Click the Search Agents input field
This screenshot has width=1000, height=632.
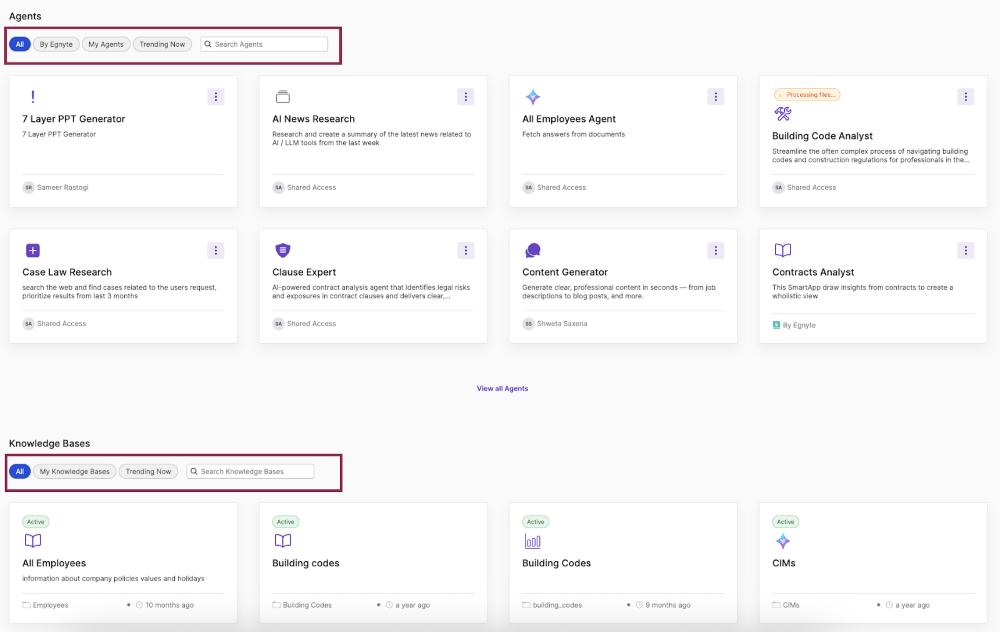pyautogui.click(x=268, y=44)
